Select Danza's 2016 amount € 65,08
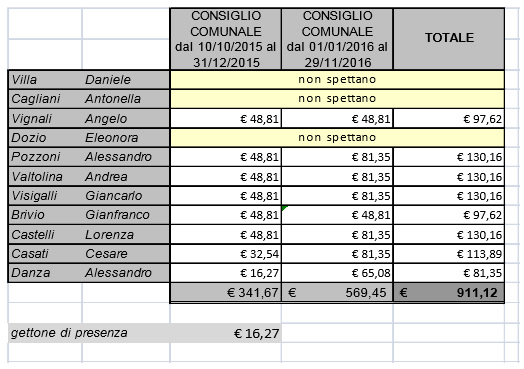524x369 pixels. point(337,273)
